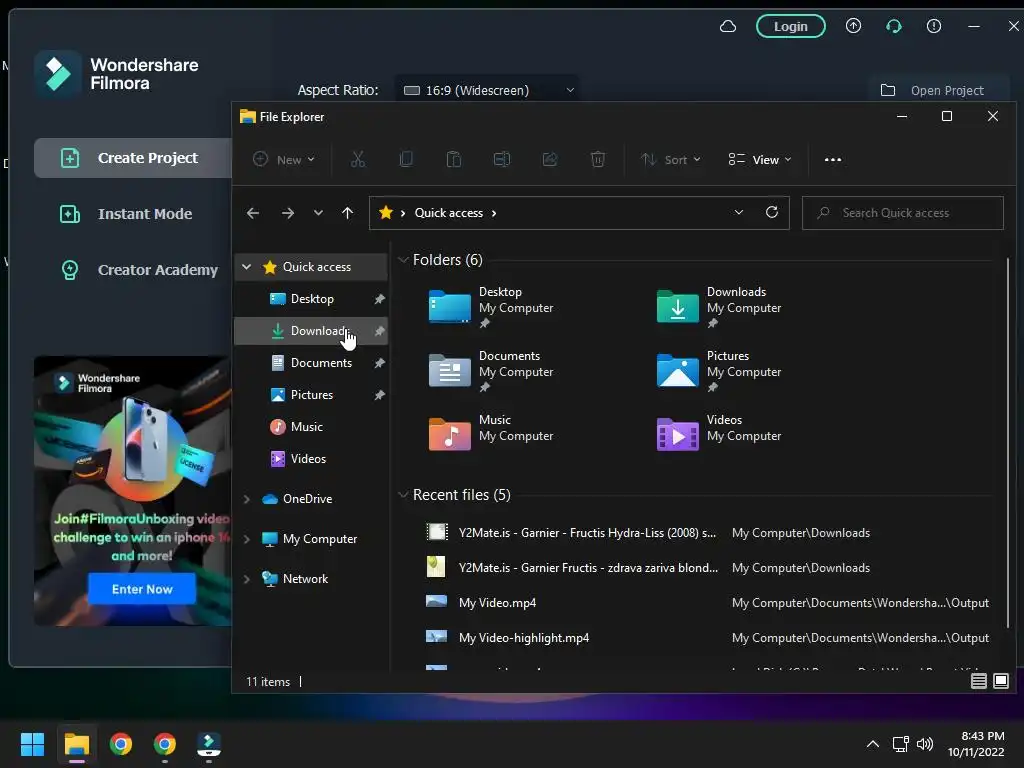
Task: Open the headset support icon in Filmora
Action: coord(893,26)
